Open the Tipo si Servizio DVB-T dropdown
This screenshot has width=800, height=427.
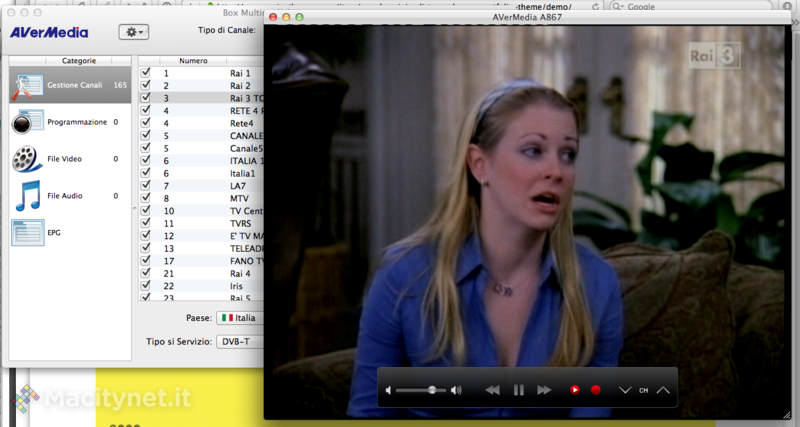click(x=240, y=341)
